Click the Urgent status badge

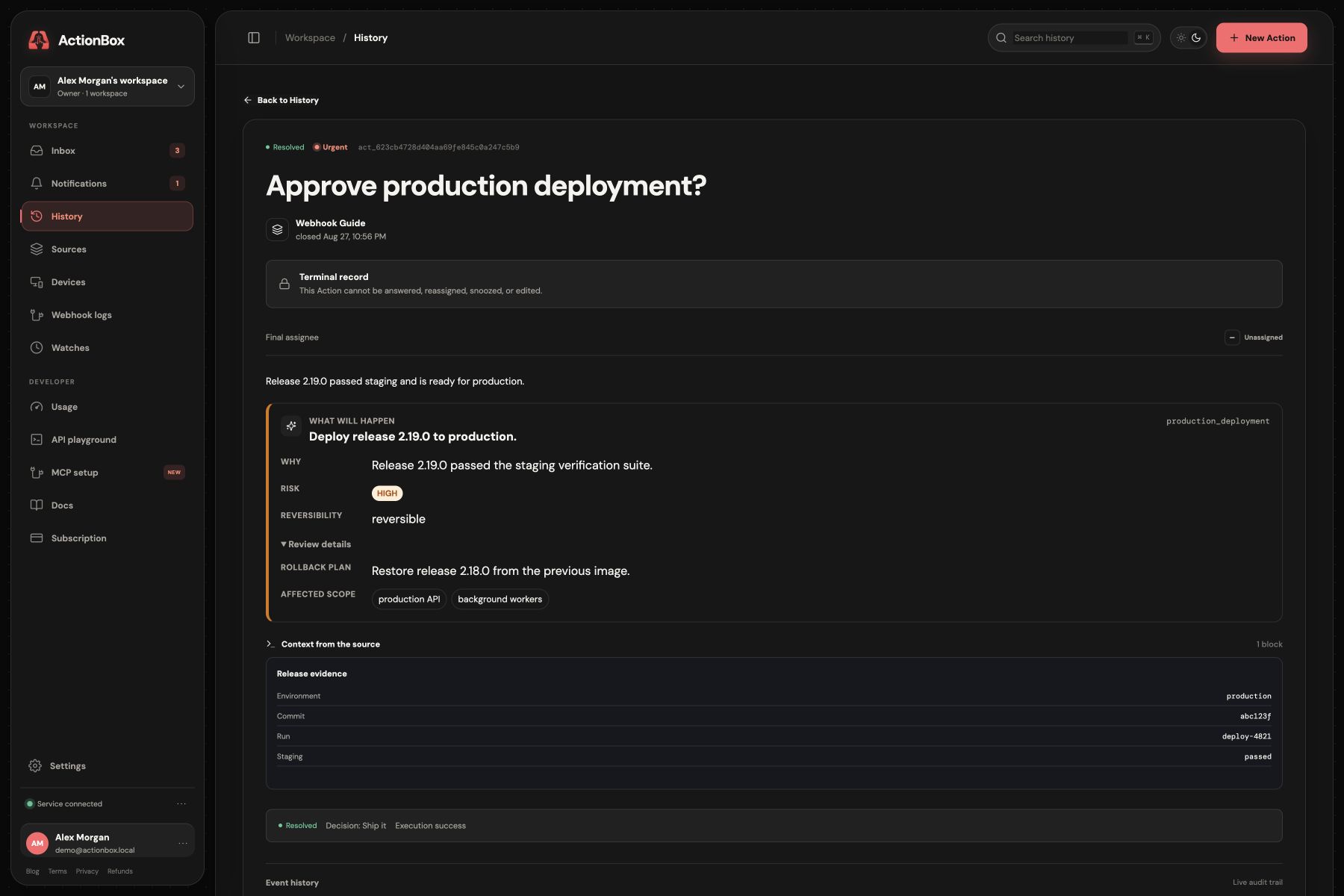pos(330,147)
